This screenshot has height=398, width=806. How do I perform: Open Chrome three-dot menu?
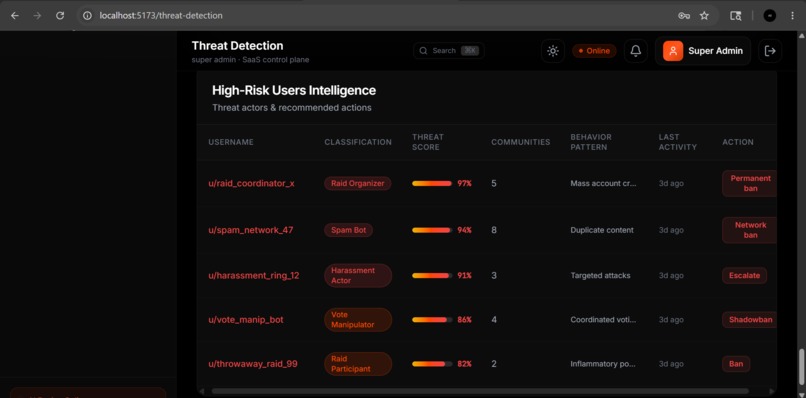pyautogui.click(x=792, y=15)
